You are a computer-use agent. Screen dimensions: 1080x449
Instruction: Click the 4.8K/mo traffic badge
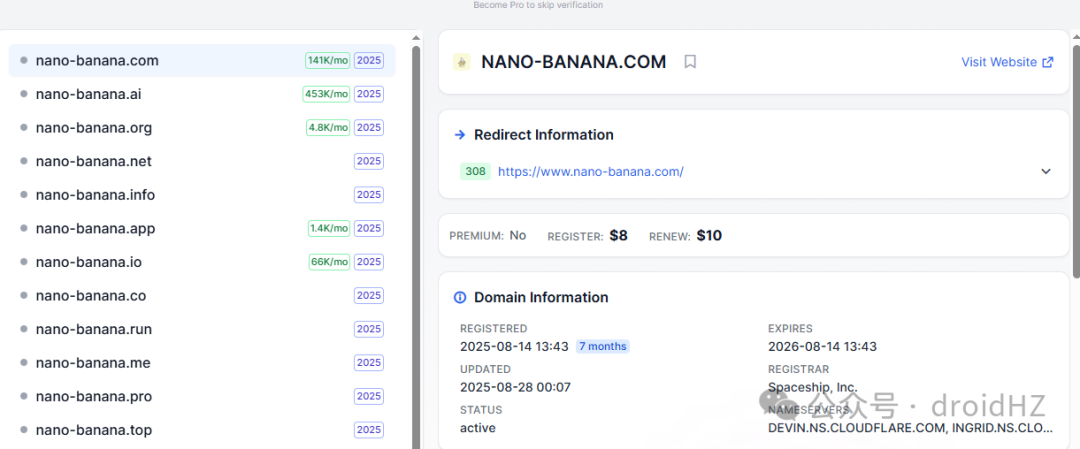[x=329, y=128]
